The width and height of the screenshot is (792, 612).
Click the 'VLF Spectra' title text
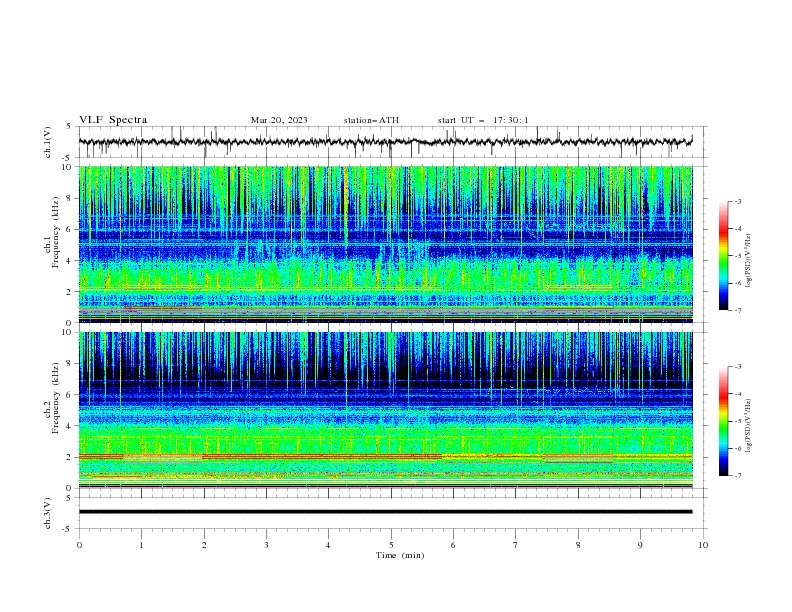click(x=113, y=120)
